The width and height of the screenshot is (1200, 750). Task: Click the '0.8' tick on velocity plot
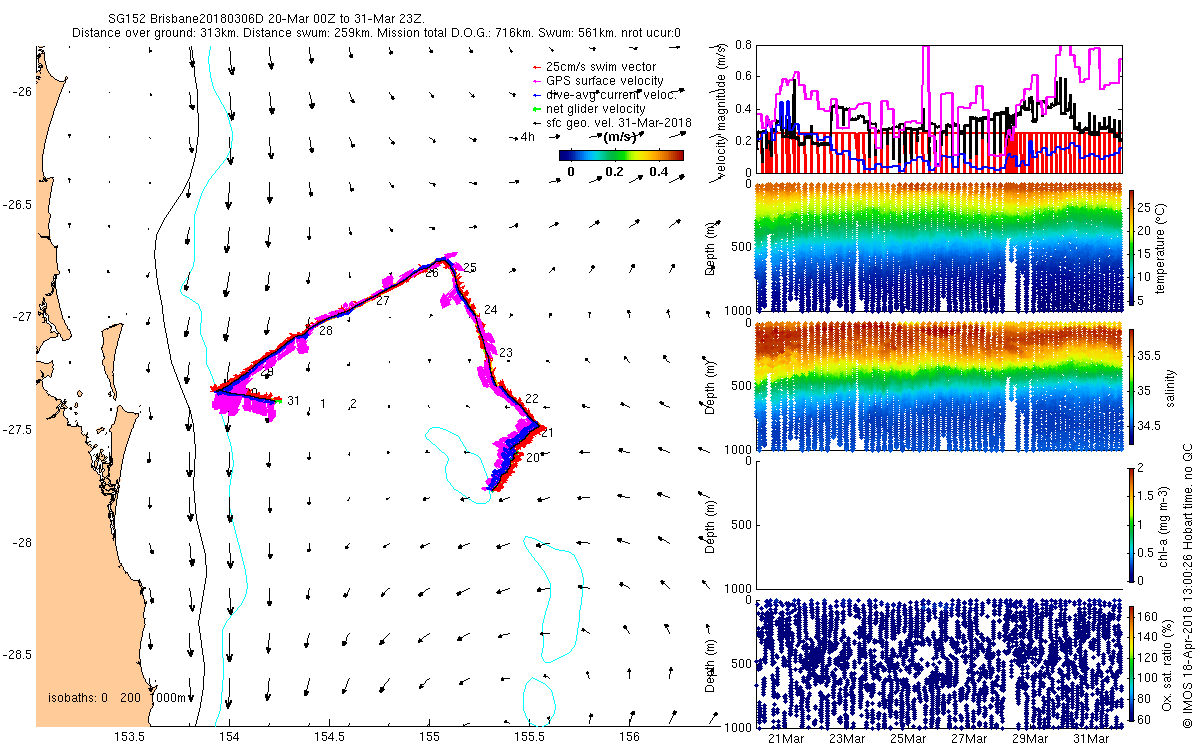pos(743,45)
